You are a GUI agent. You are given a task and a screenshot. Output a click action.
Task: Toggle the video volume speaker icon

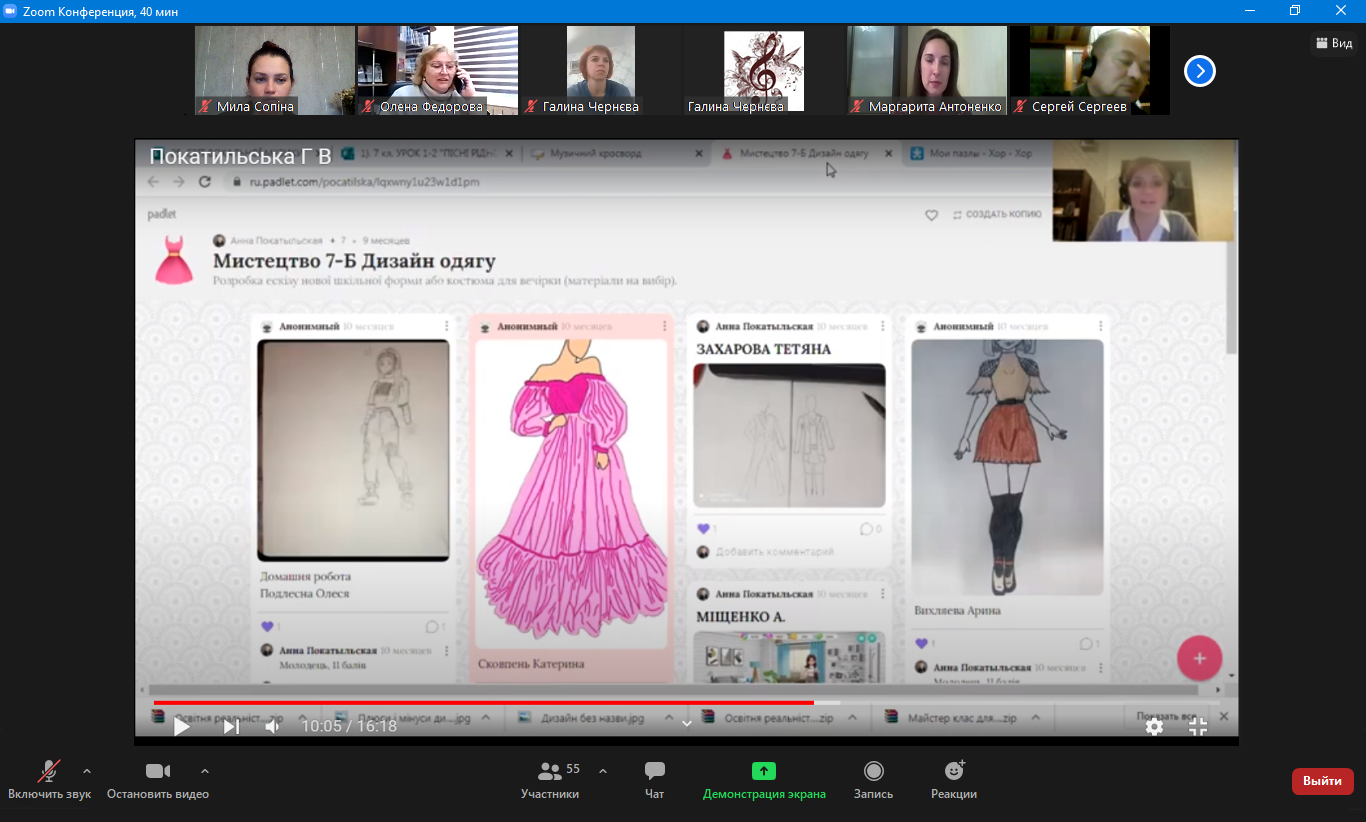[x=272, y=727]
